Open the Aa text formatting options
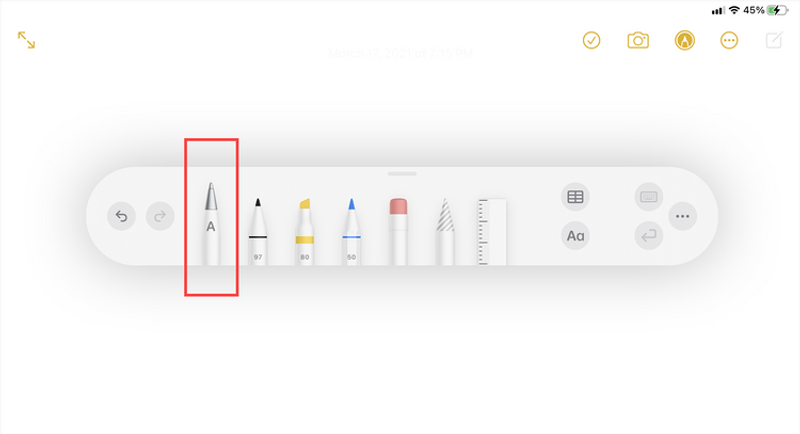The image size is (800, 434). click(576, 236)
